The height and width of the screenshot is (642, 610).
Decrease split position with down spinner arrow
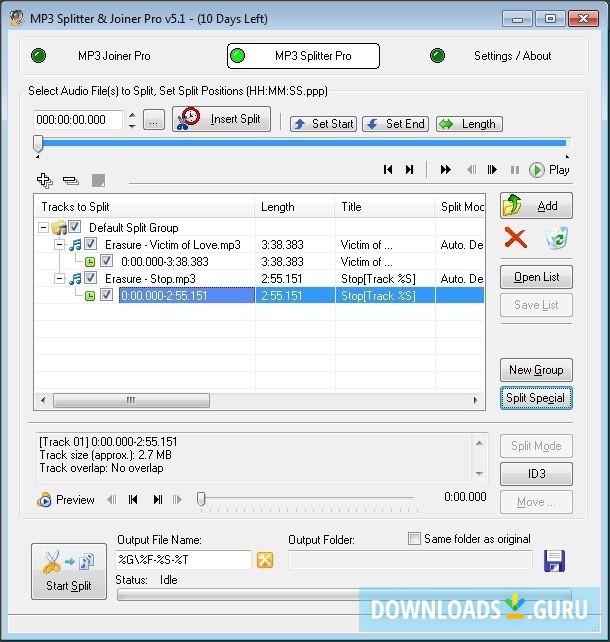[132, 126]
